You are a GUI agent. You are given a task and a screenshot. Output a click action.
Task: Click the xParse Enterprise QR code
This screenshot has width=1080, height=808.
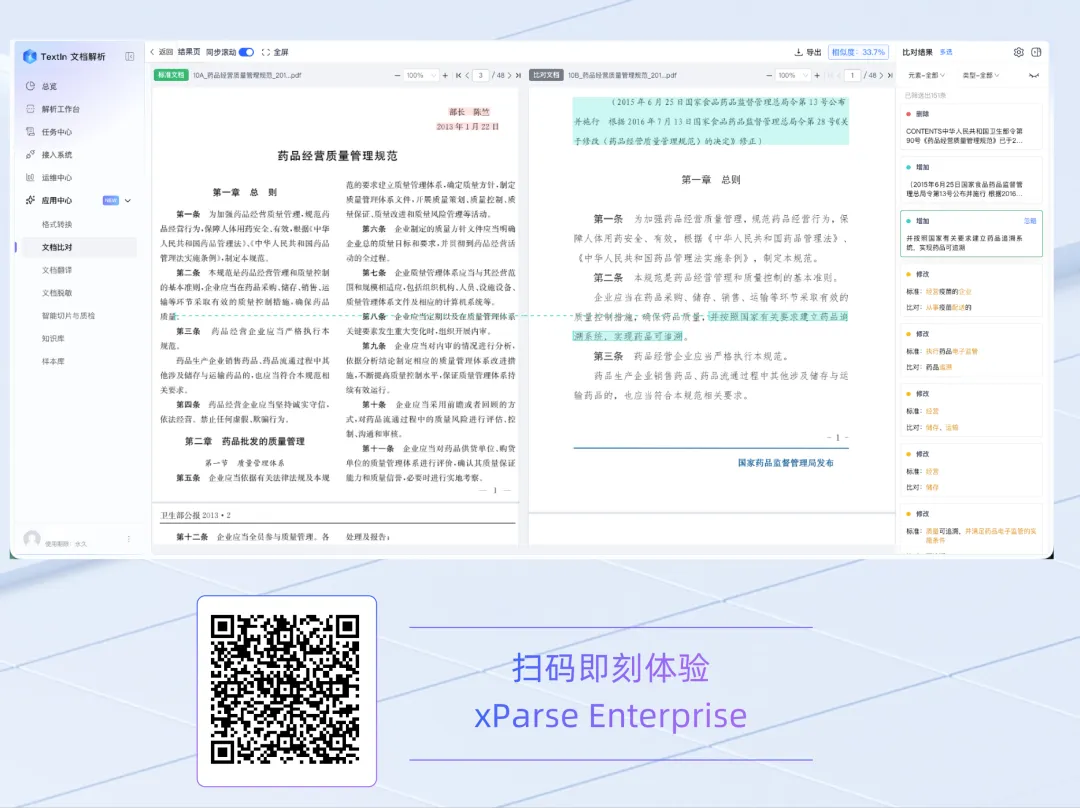[x=286, y=690]
